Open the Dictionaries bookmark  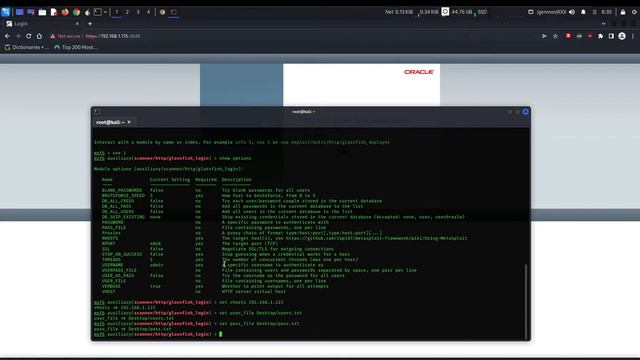26,47
